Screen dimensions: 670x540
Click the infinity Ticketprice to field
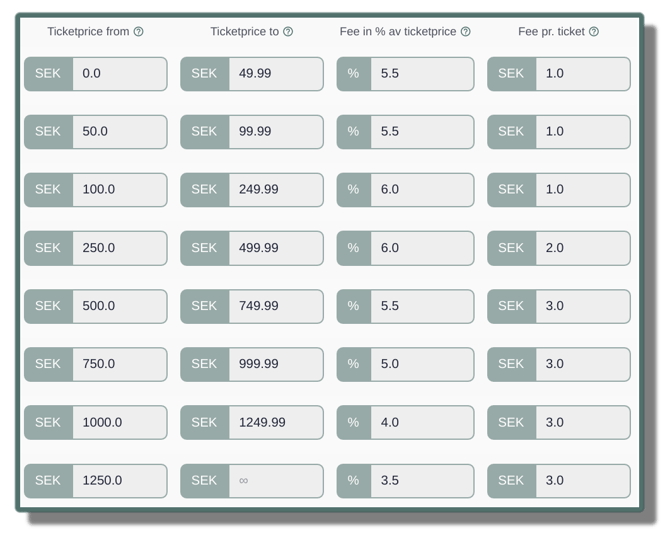[x=274, y=480]
